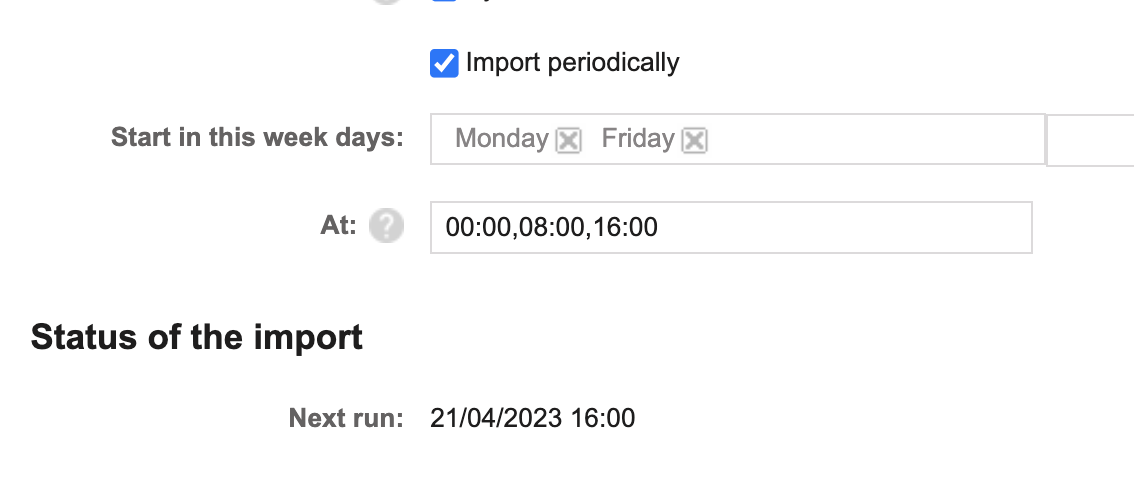Click the Next run: label
Viewport: 1134px width, 488px height.
click(346, 418)
